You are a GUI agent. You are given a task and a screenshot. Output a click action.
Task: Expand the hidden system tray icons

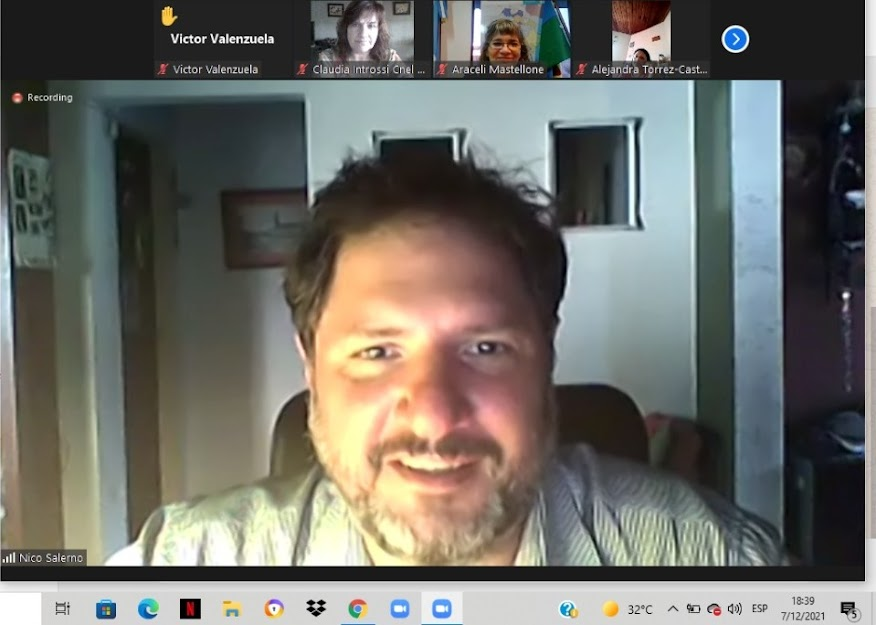pyautogui.click(x=672, y=609)
